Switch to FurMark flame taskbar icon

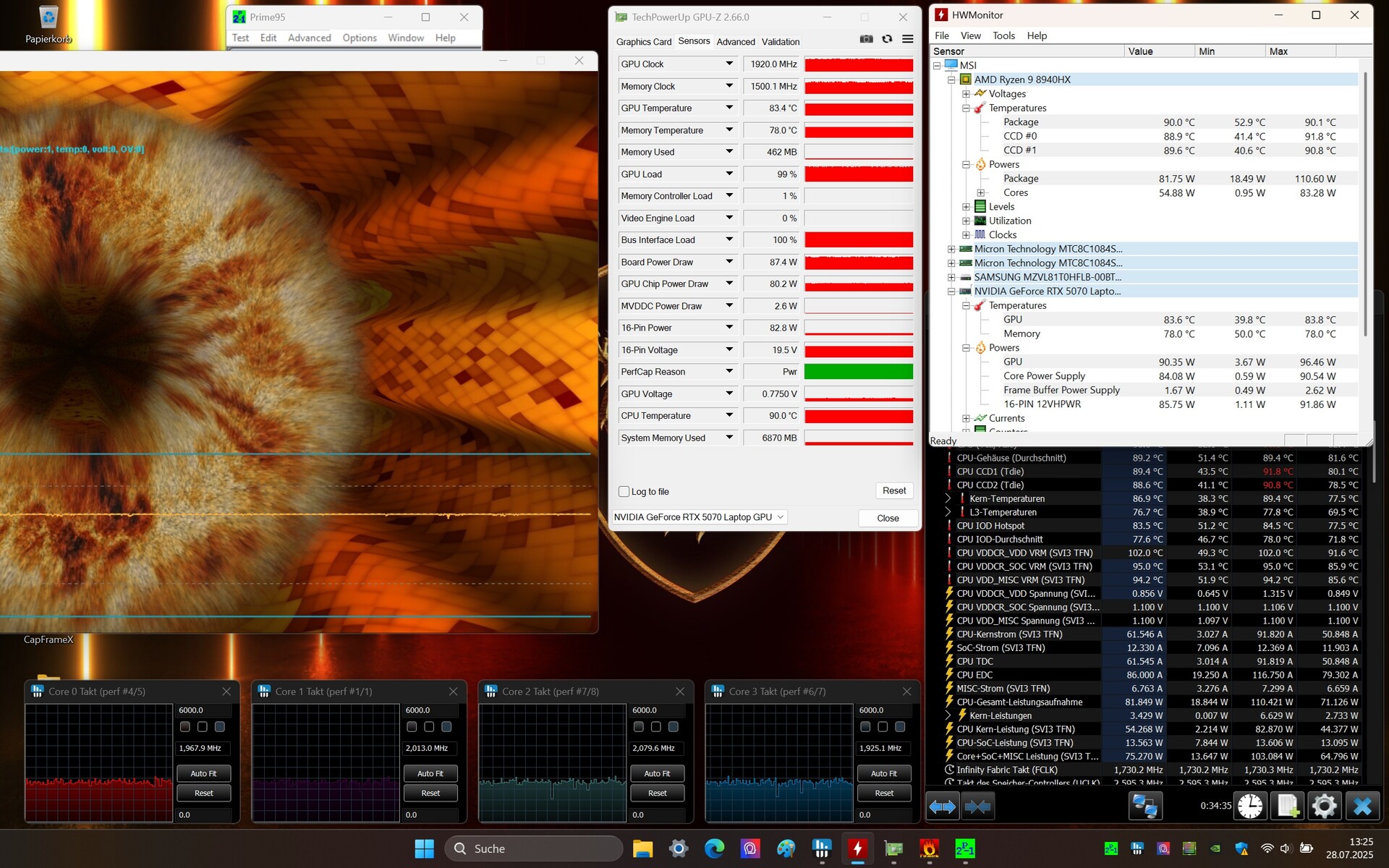929,848
